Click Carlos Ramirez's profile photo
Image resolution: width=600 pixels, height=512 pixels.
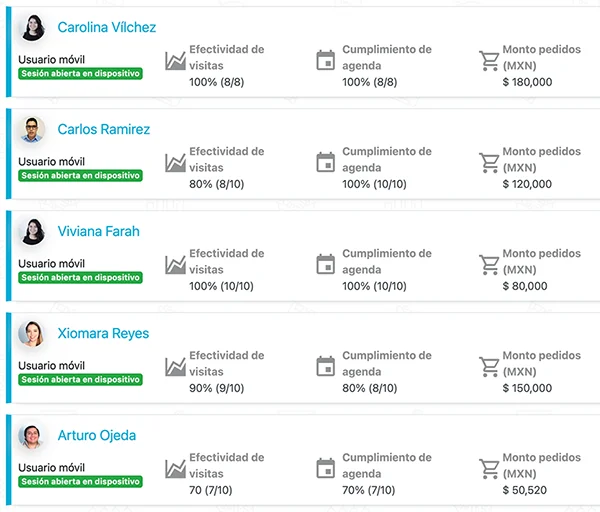(32, 130)
